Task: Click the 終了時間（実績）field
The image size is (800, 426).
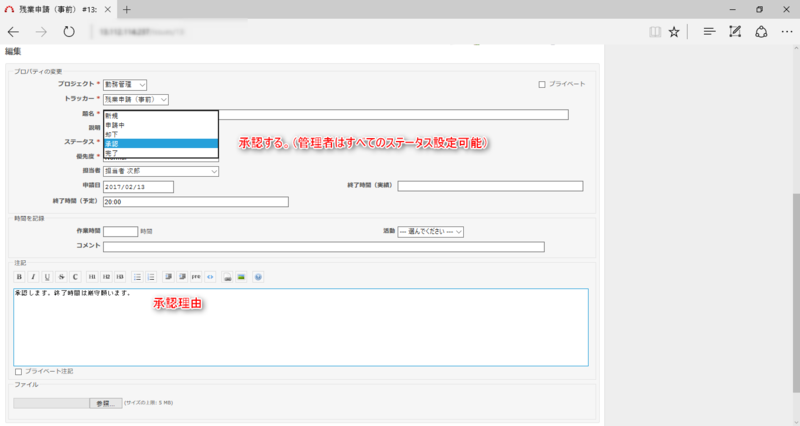Action: point(490,186)
